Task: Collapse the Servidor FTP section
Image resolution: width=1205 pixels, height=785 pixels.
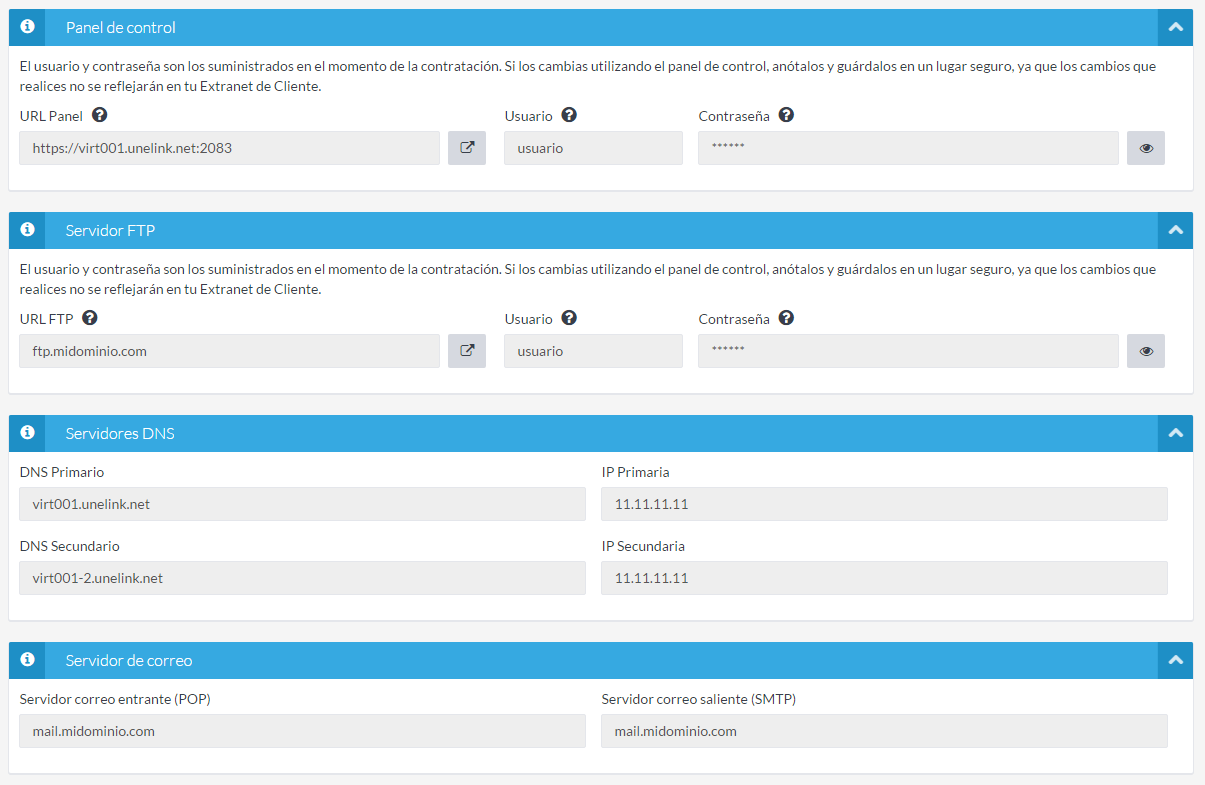Action: pyautogui.click(x=1175, y=231)
